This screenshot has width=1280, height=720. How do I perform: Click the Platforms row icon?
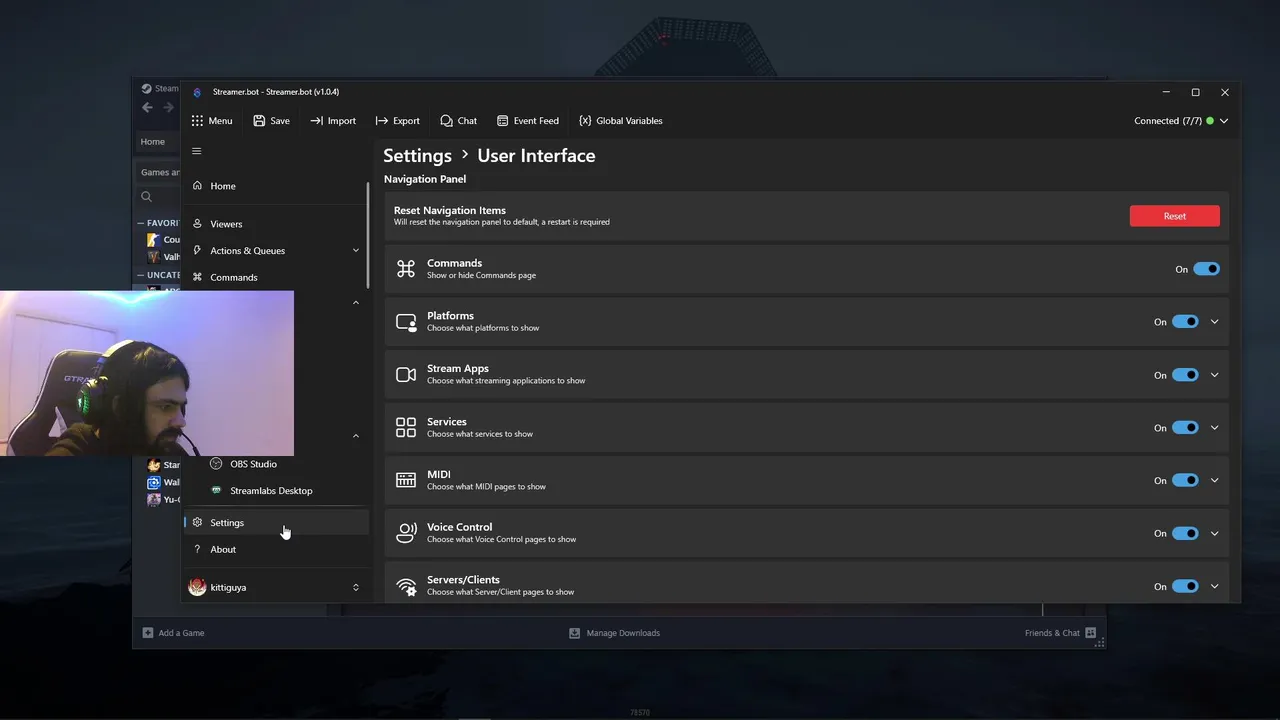click(x=405, y=321)
